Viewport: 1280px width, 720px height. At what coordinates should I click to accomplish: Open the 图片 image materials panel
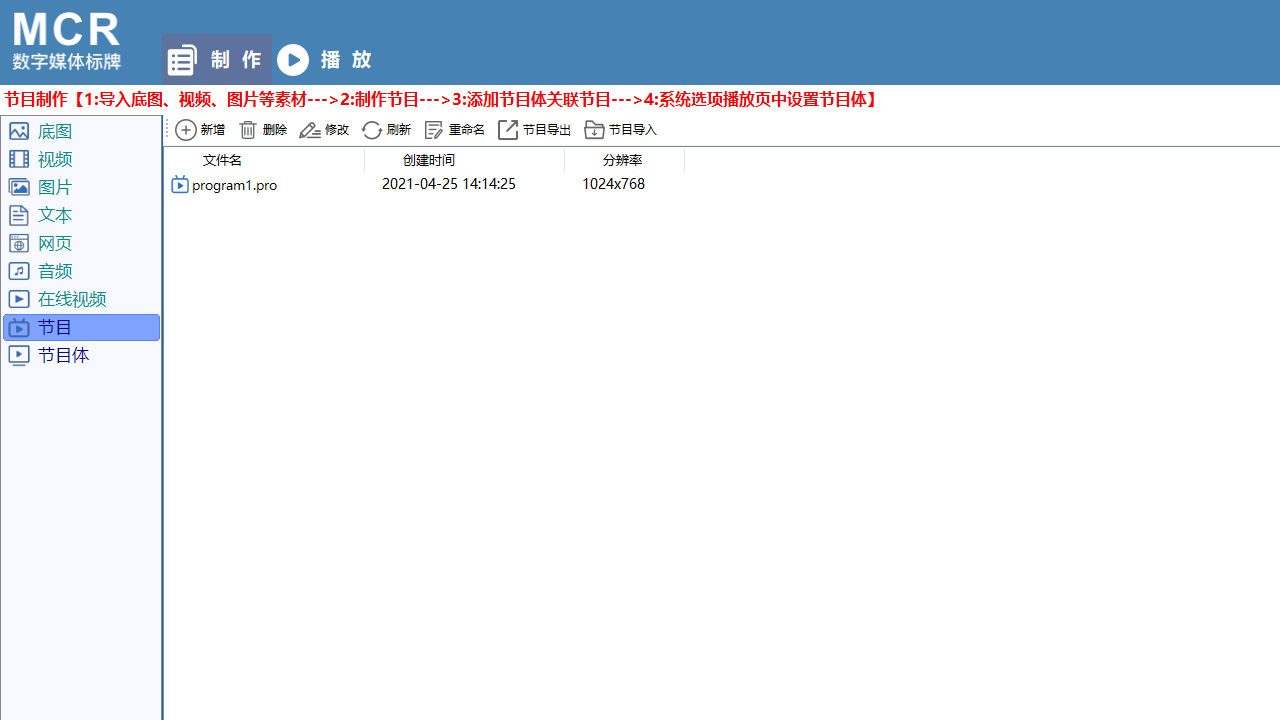tap(55, 187)
